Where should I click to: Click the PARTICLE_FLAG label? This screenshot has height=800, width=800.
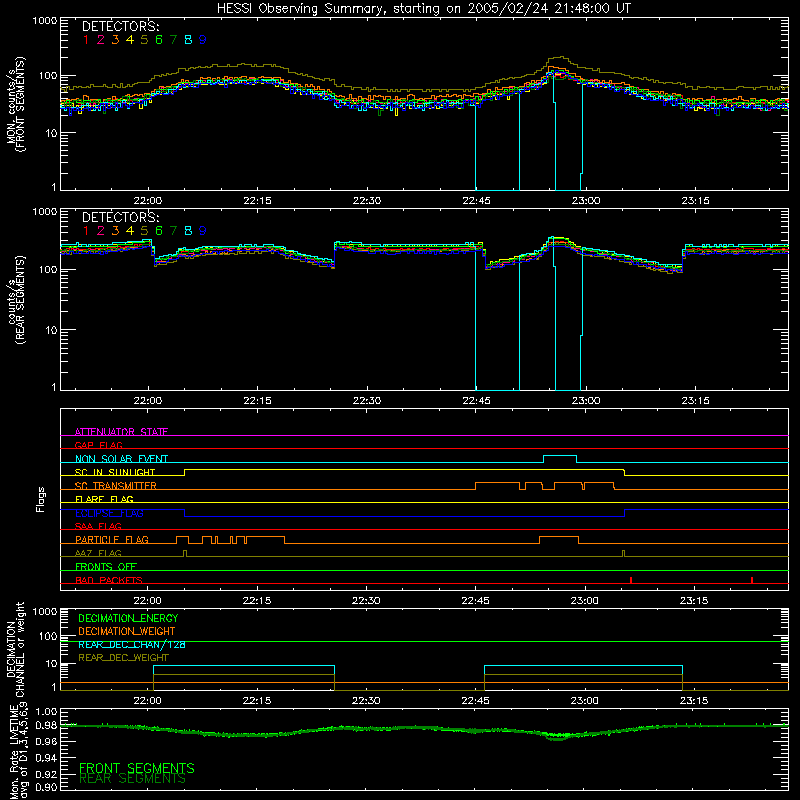pyautogui.click(x=112, y=540)
